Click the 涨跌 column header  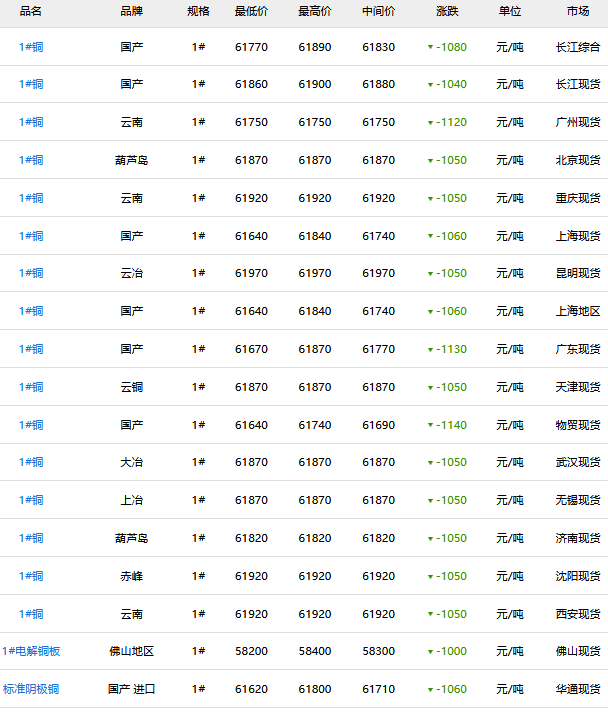[448, 11]
